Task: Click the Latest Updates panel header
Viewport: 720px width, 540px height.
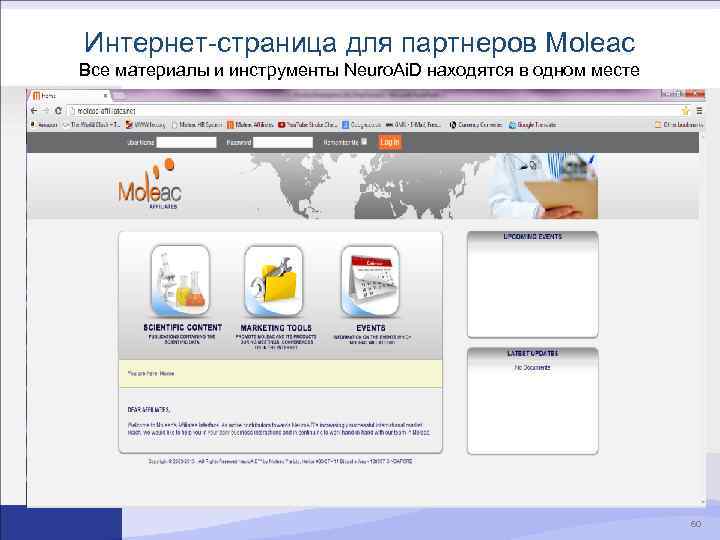Action: coord(533,353)
